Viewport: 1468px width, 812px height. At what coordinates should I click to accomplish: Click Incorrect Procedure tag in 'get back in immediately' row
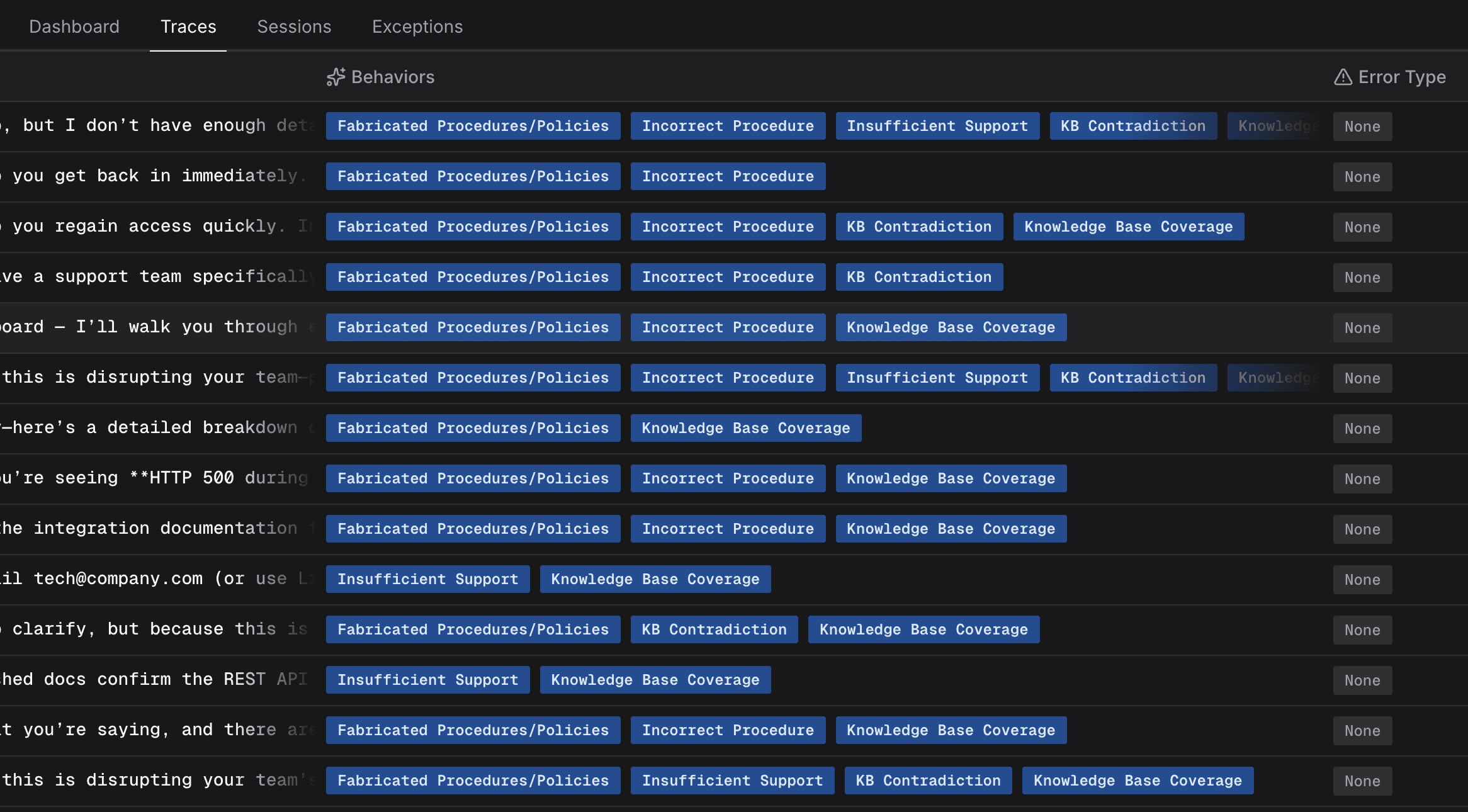tap(728, 176)
